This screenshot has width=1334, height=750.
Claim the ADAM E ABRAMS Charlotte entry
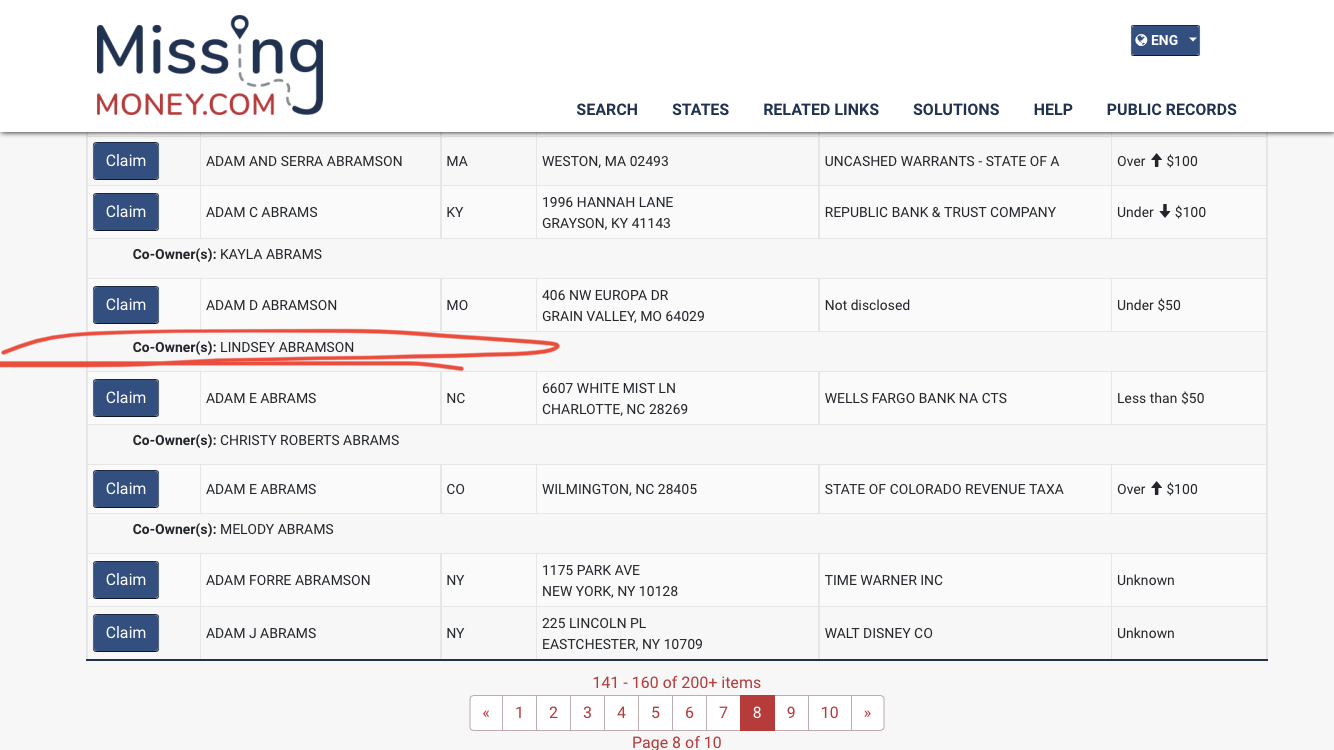[126, 398]
